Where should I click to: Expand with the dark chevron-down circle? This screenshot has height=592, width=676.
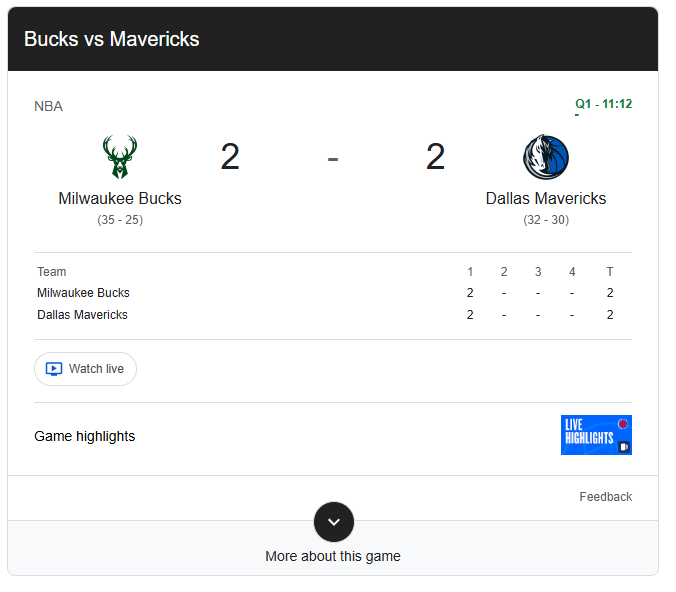[x=334, y=522]
